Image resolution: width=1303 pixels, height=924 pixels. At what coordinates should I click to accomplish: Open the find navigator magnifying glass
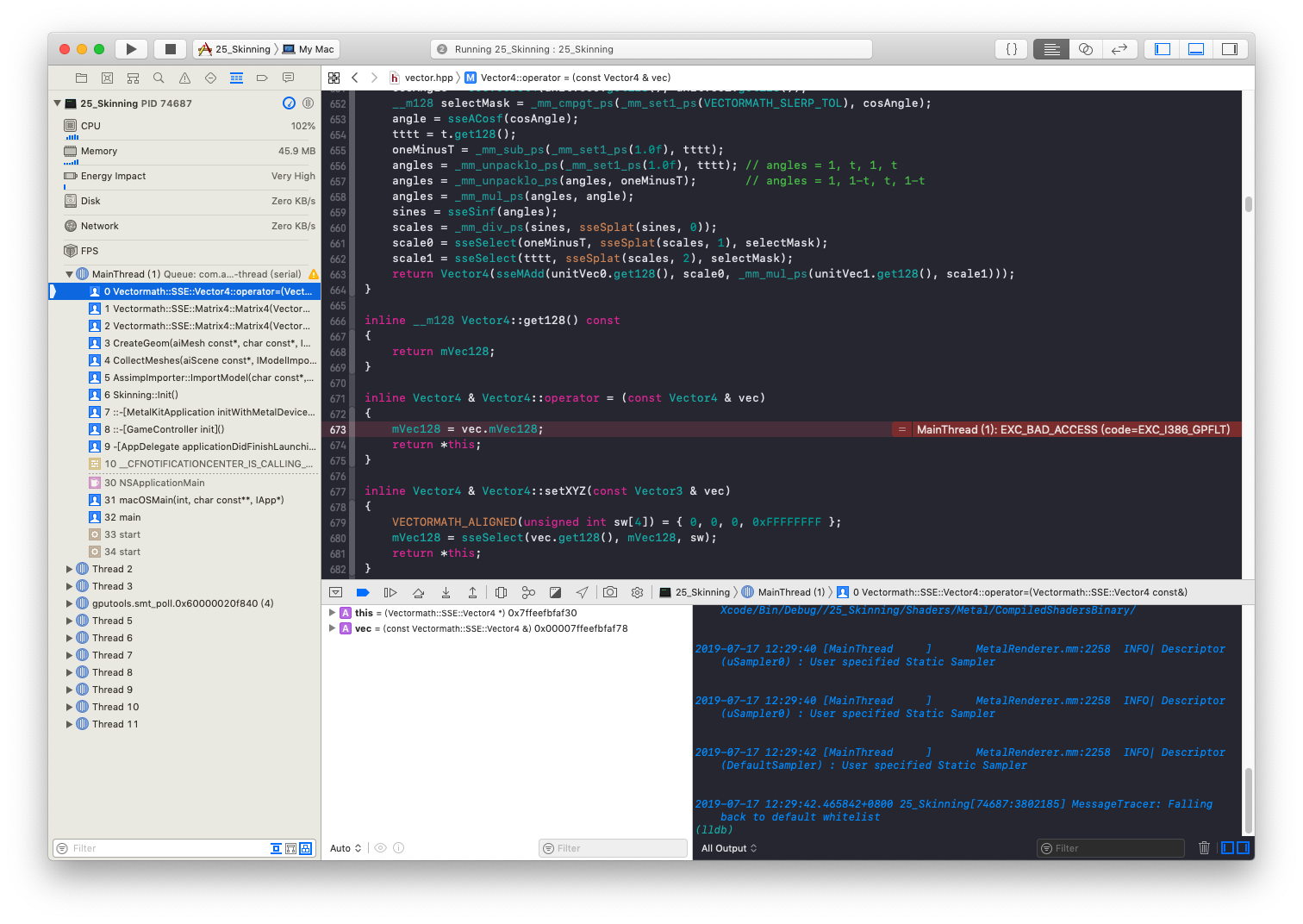(159, 78)
